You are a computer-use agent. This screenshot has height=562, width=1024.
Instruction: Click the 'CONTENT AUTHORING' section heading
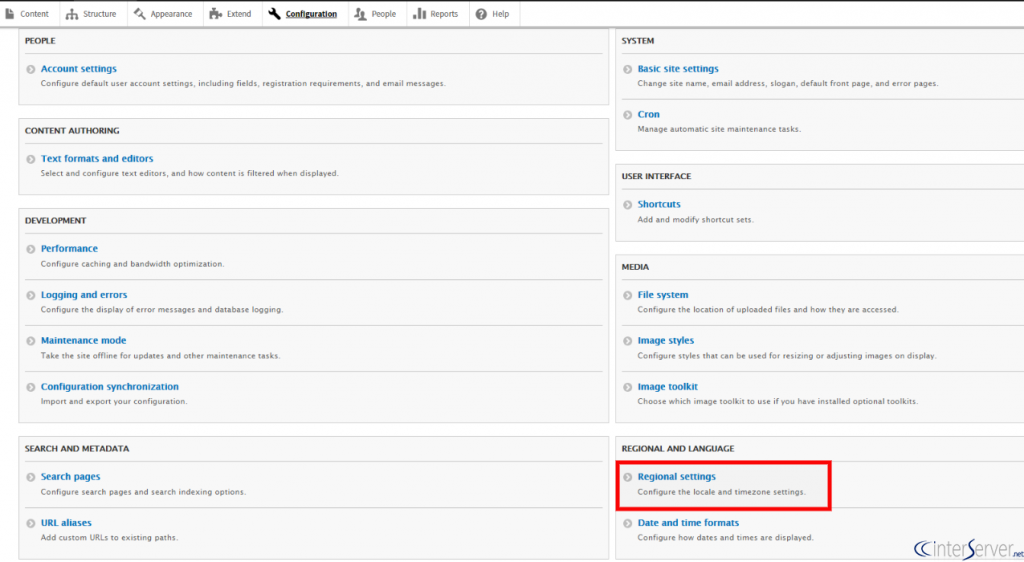pos(72,131)
